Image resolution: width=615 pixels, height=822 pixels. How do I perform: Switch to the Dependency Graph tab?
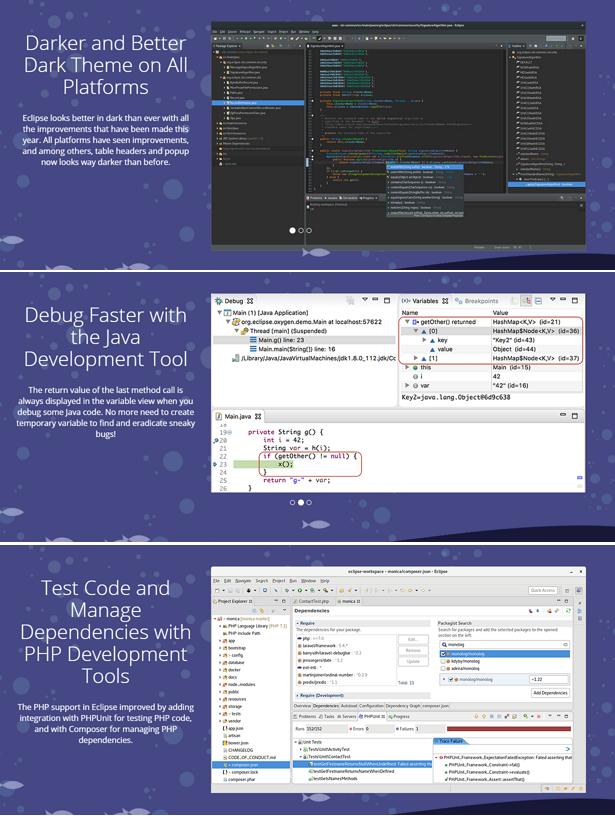[x=405, y=706]
